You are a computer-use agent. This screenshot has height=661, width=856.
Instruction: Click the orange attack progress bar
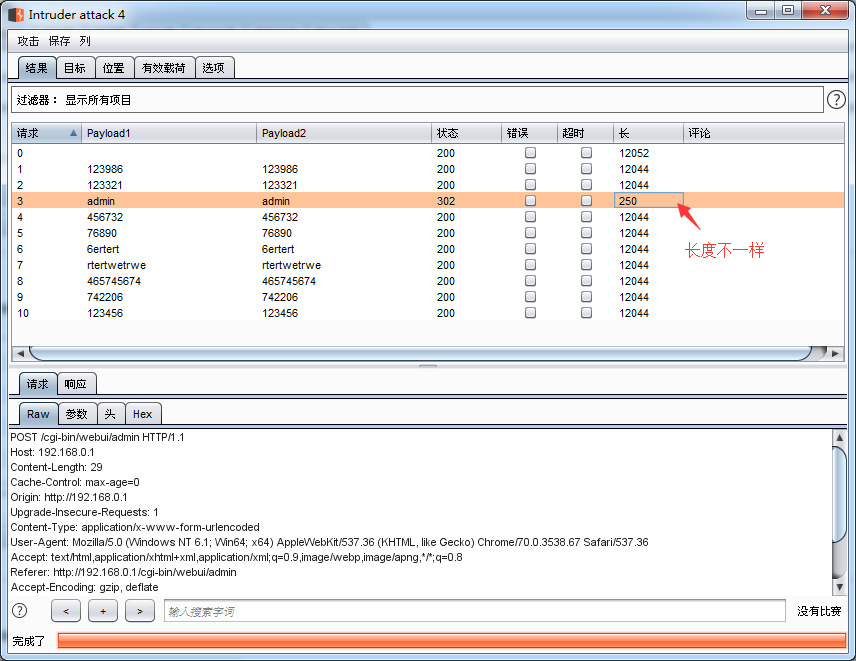coord(451,640)
